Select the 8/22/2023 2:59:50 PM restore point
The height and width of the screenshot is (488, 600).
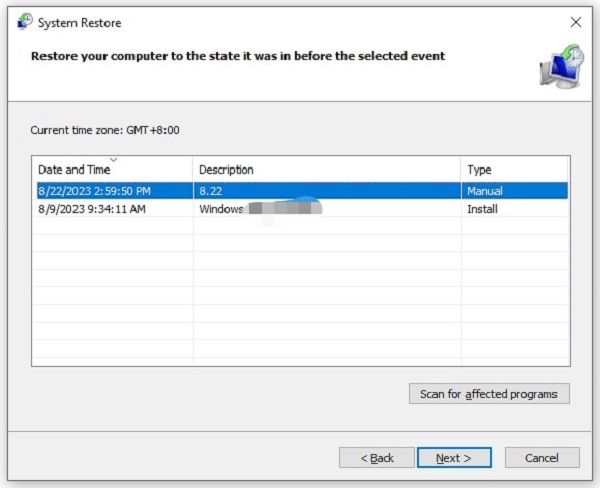pos(96,191)
